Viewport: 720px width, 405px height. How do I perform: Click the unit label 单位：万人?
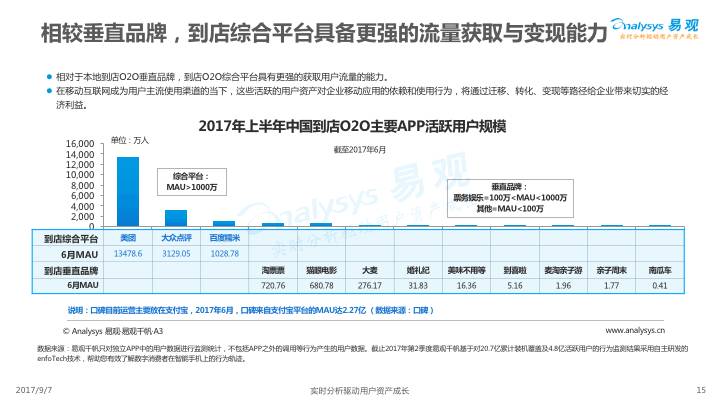pyautogui.click(x=129, y=140)
